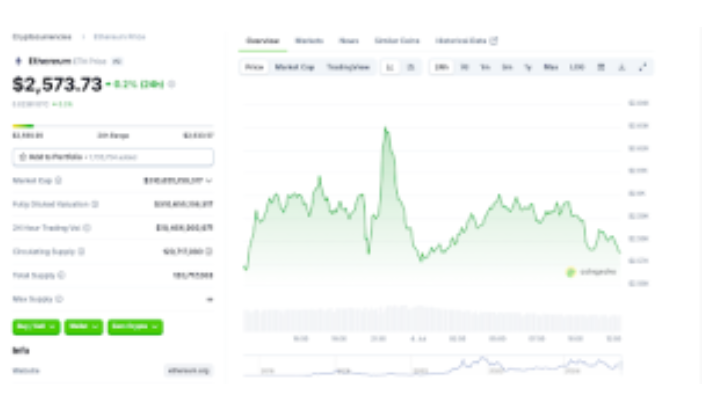Open the calendar date-range icon
The image size is (707, 397).
[x=601, y=67]
